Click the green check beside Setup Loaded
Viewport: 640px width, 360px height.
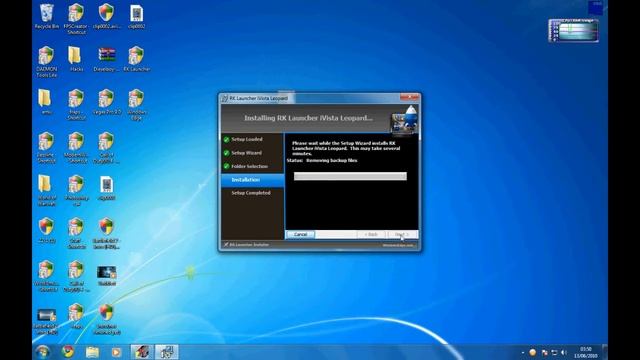click(x=226, y=140)
